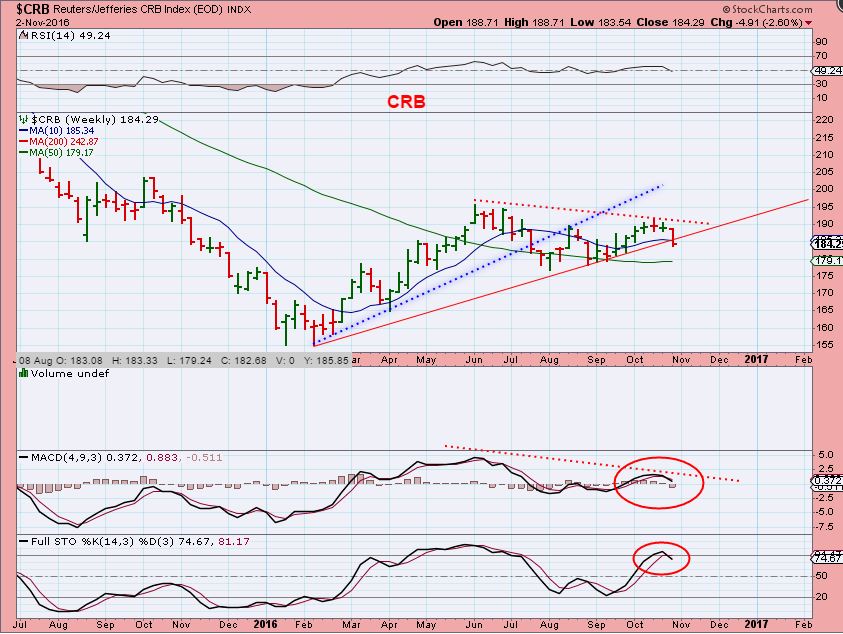Select the MA(10) 185.34 legend entry
843x634 pixels.
pyautogui.click(x=56, y=131)
